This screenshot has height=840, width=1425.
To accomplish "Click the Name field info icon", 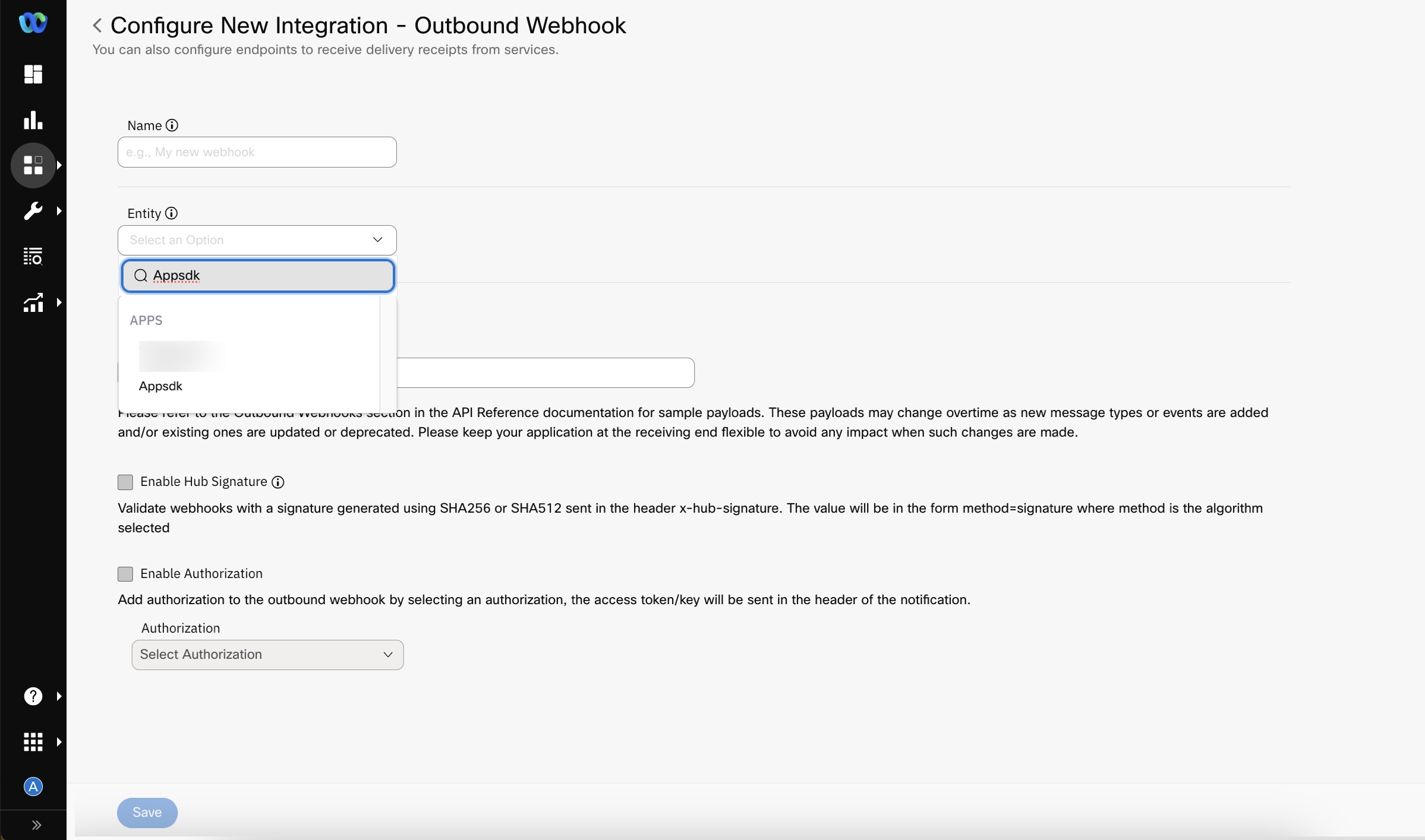I will point(172,125).
